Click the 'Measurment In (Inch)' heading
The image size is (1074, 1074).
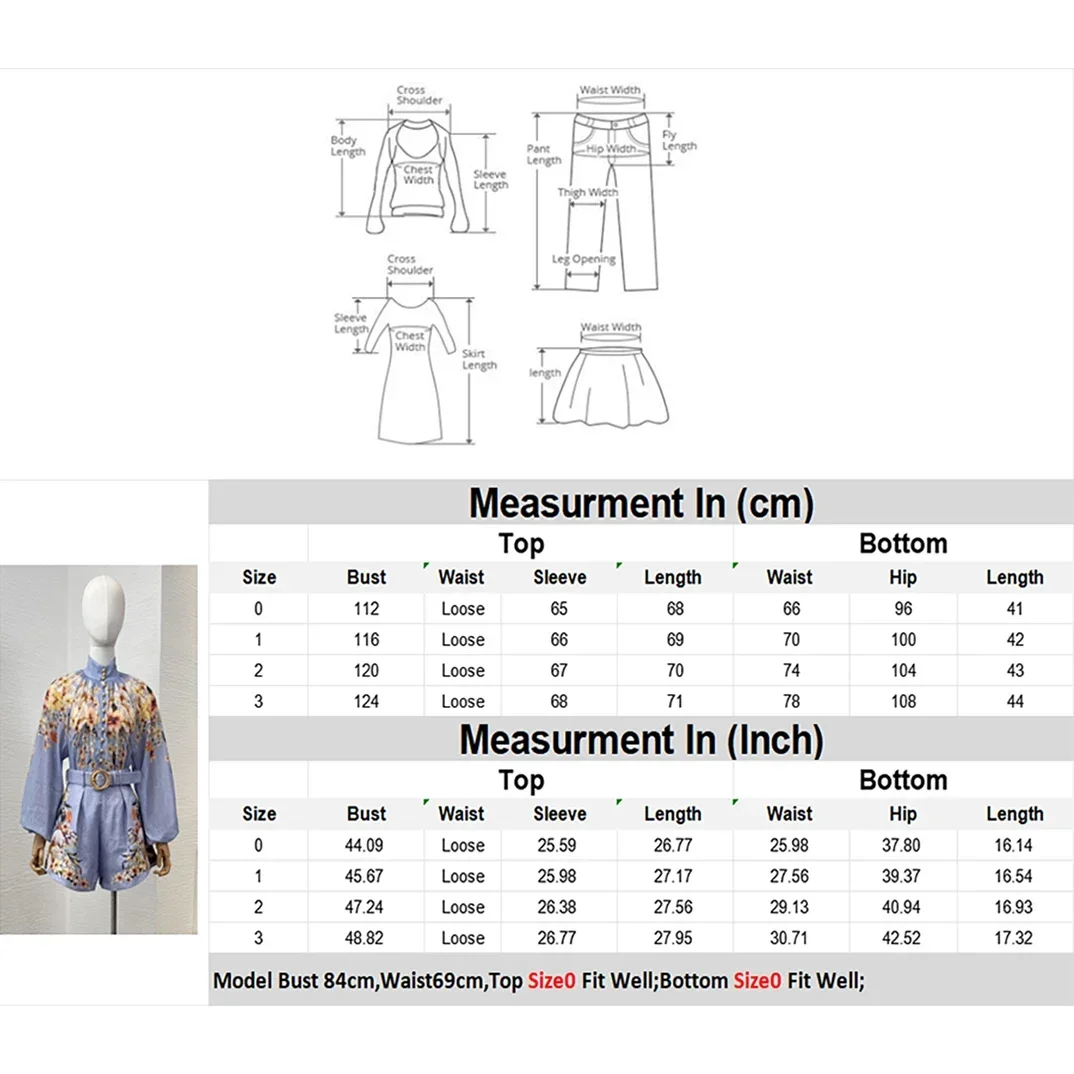tap(641, 740)
